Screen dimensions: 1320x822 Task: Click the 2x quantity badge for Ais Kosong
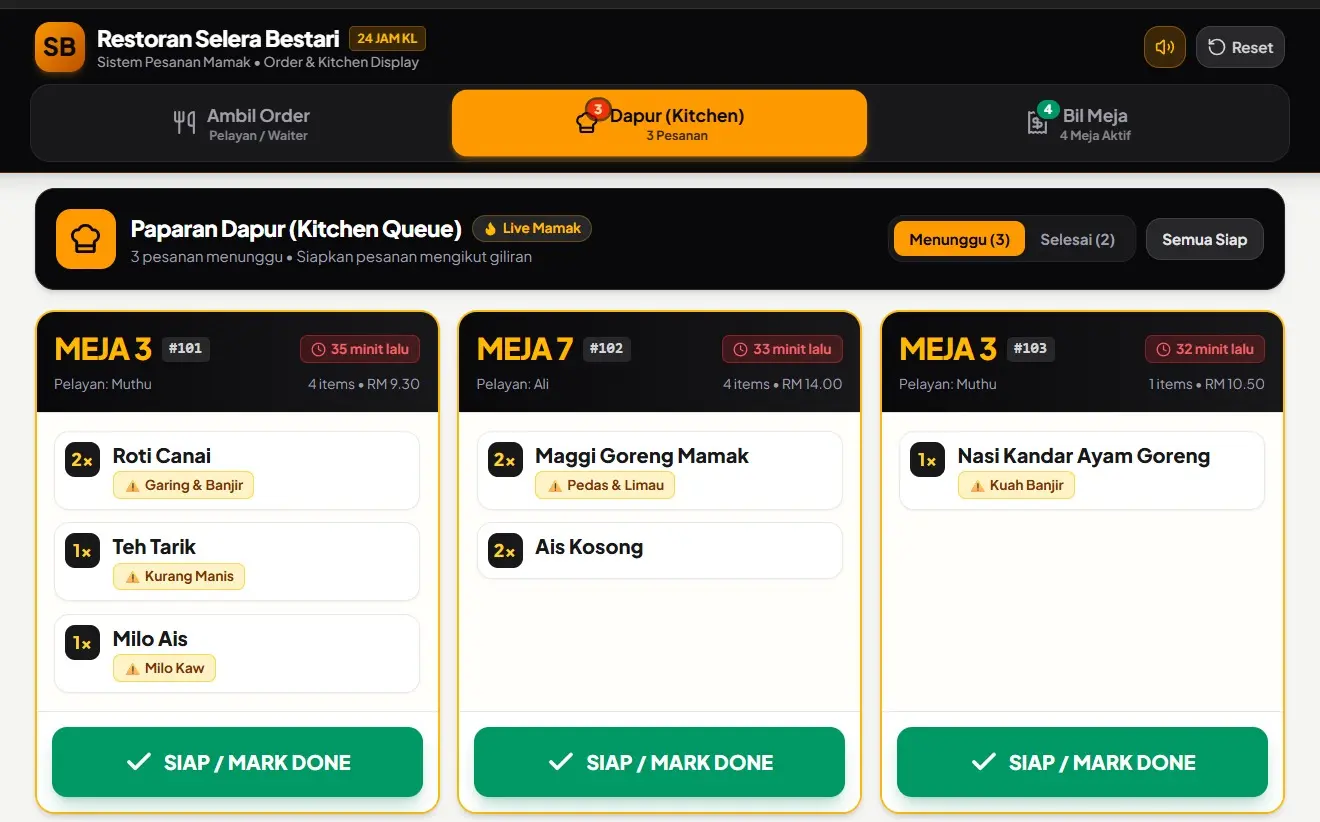505,551
